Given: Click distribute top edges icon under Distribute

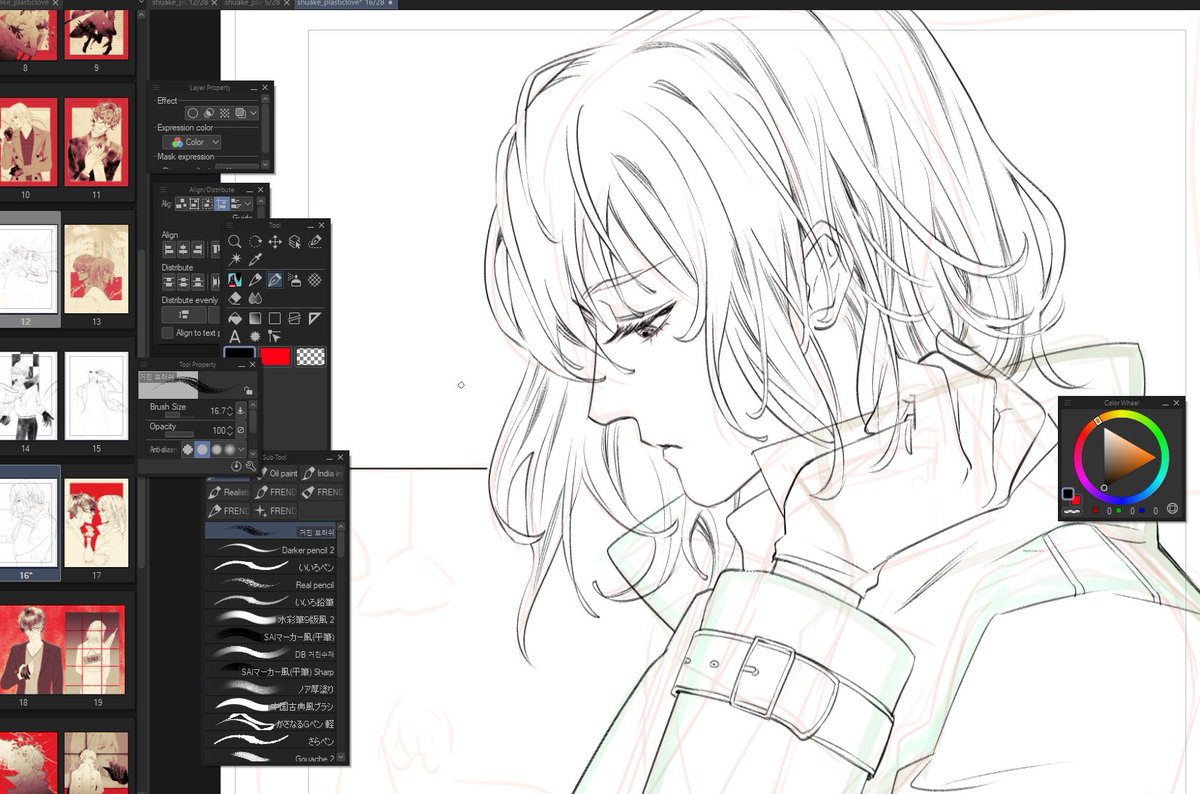Looking at the screenshot, I should [169, 282].
